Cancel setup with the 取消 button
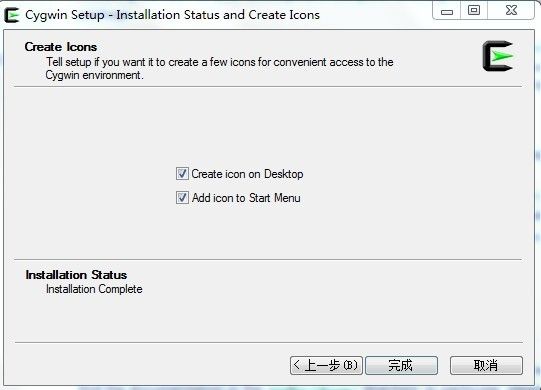Screen dimensions: 541x390 coord(486,365)
